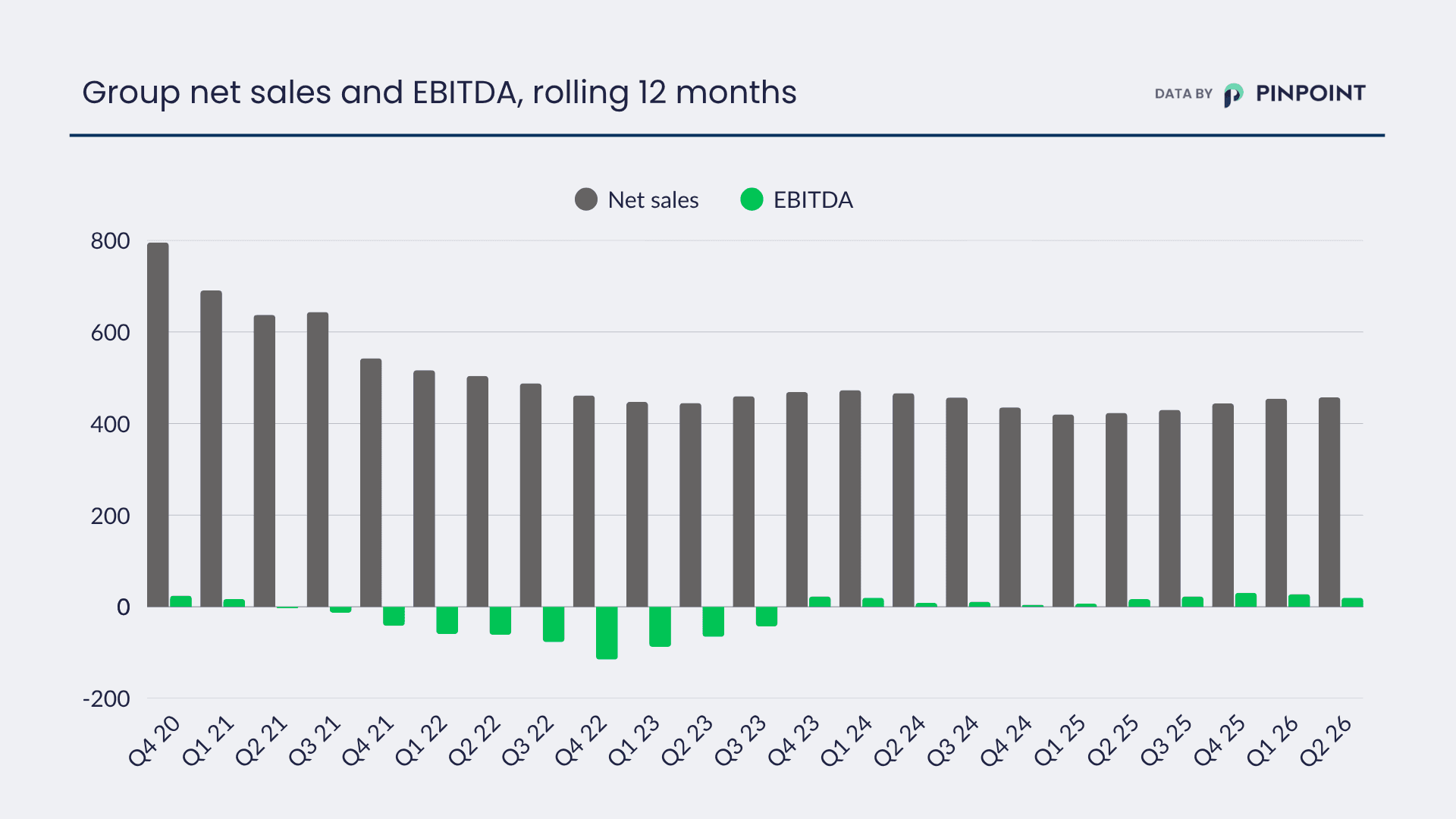Click the DATA BY label
Viewport: 1456px width, 819px height.
[1183, 94]
